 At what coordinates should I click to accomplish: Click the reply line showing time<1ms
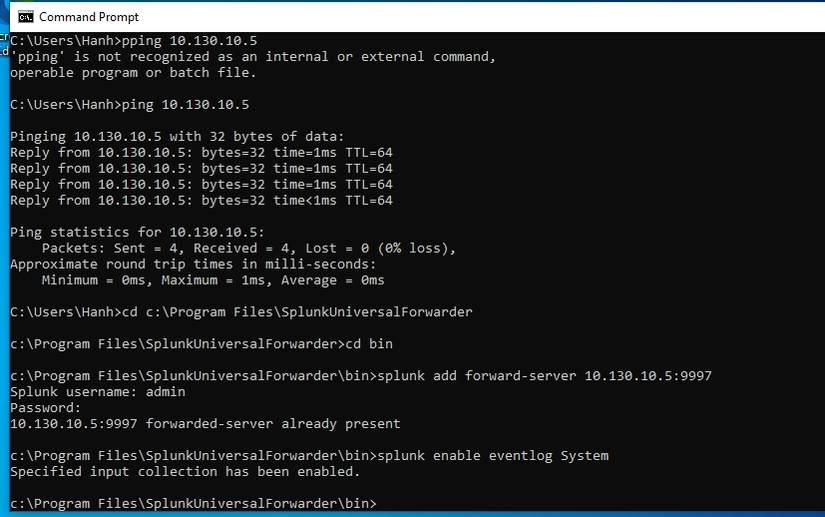(201, 200)
